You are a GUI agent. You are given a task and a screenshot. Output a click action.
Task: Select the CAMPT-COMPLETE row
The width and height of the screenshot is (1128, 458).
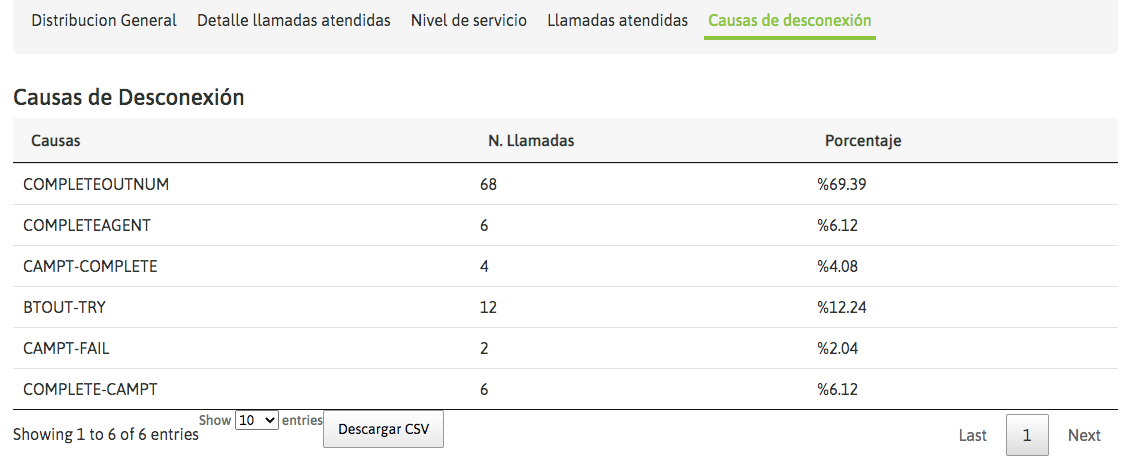coord(90,266)
